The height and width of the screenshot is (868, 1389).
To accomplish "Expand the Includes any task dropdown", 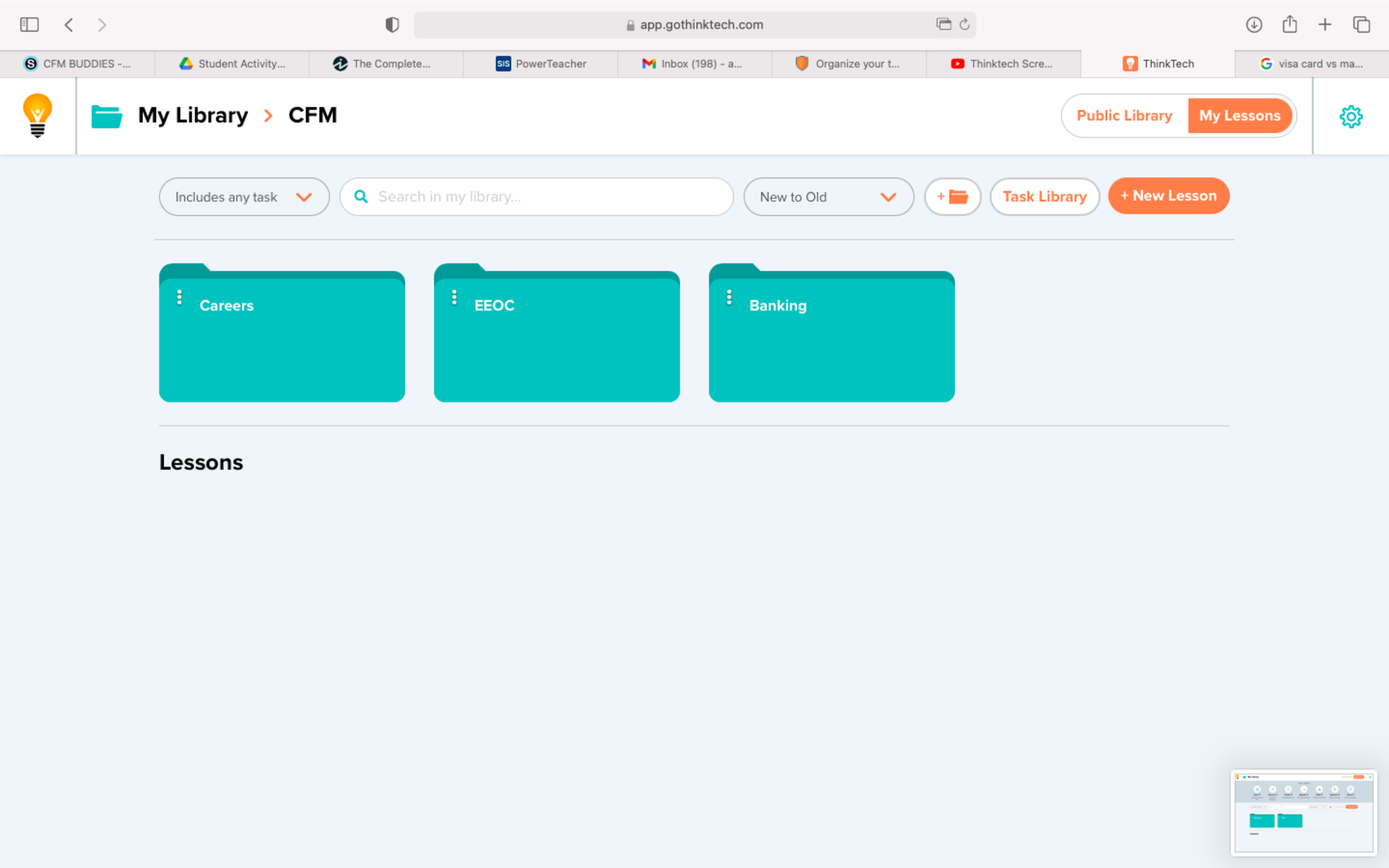I will 243,197.
